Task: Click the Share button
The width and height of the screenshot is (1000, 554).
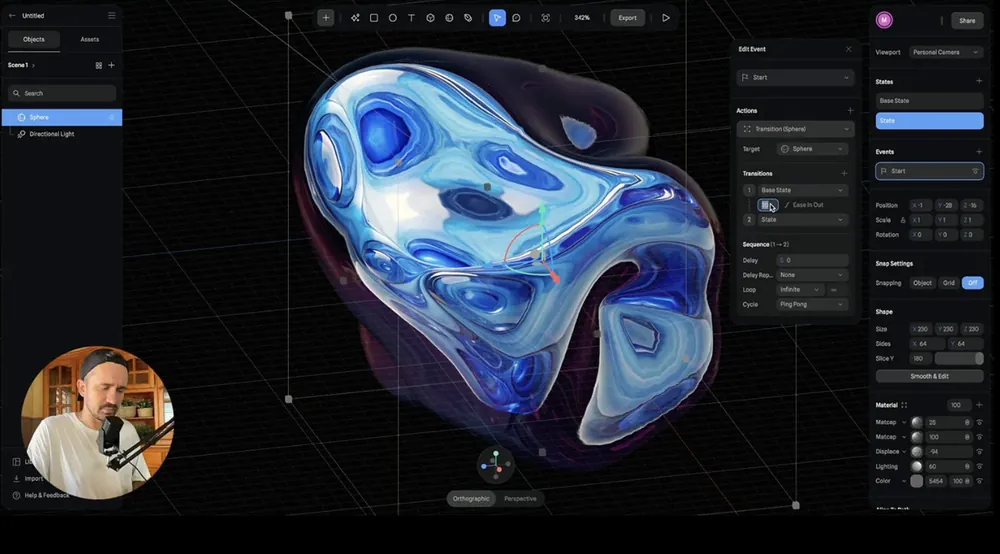Action: point(967,20)
